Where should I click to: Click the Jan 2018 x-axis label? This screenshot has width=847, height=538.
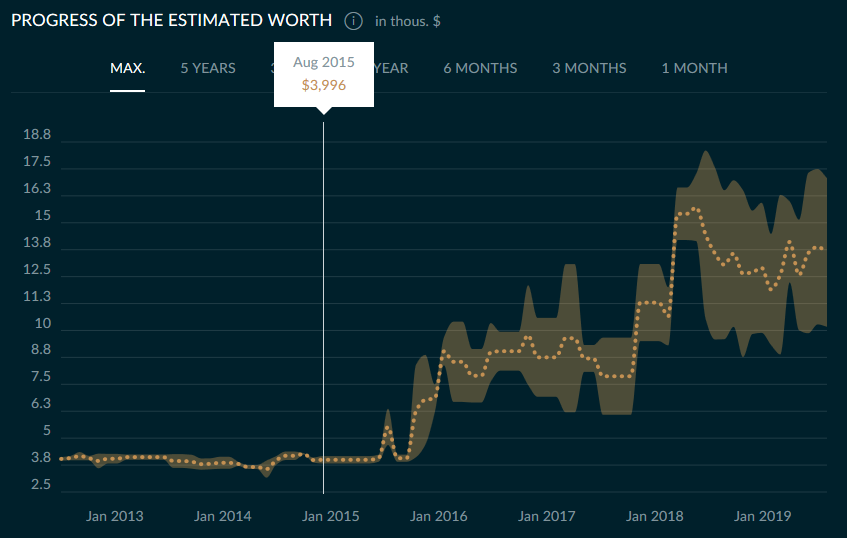654,516
